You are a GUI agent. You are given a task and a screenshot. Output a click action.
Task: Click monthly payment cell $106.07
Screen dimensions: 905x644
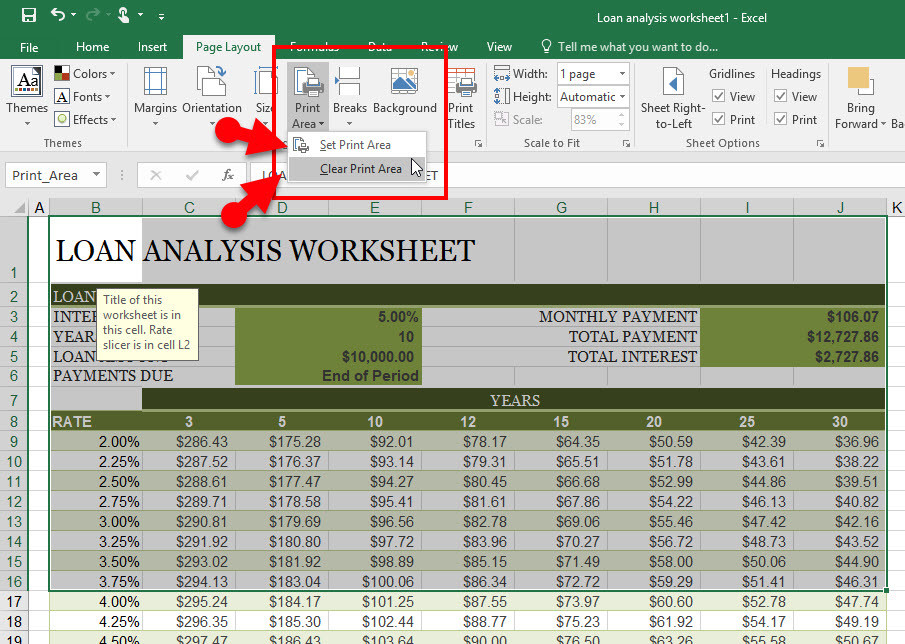792,317
